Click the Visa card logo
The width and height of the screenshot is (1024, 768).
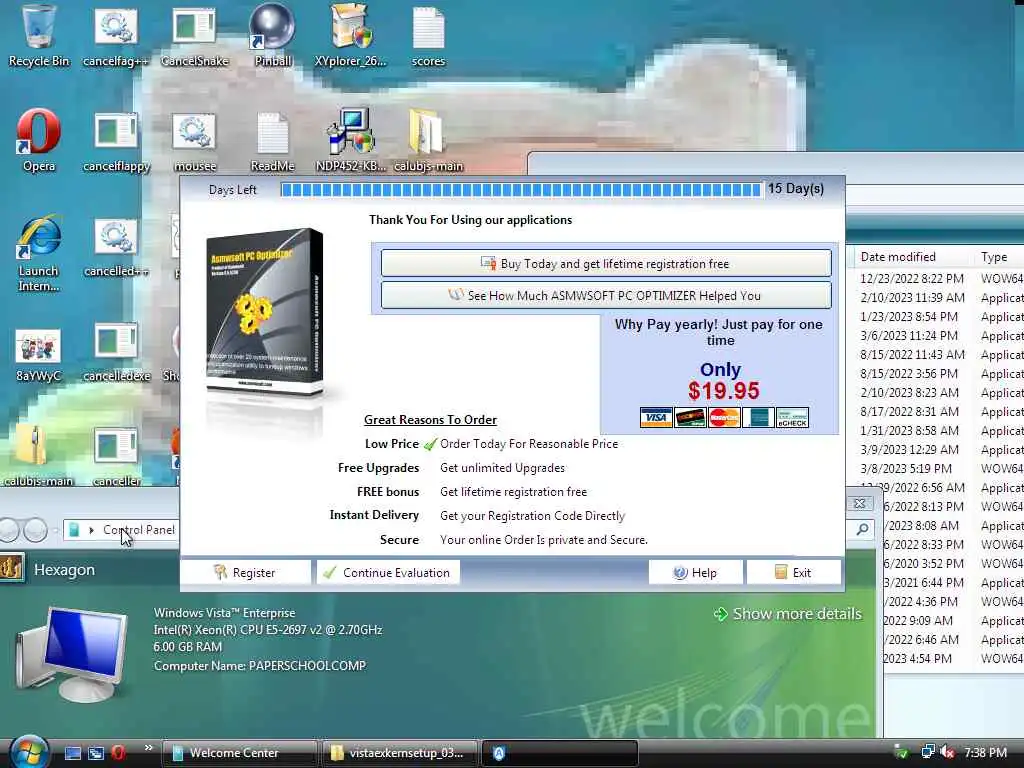tap(656, 417)
